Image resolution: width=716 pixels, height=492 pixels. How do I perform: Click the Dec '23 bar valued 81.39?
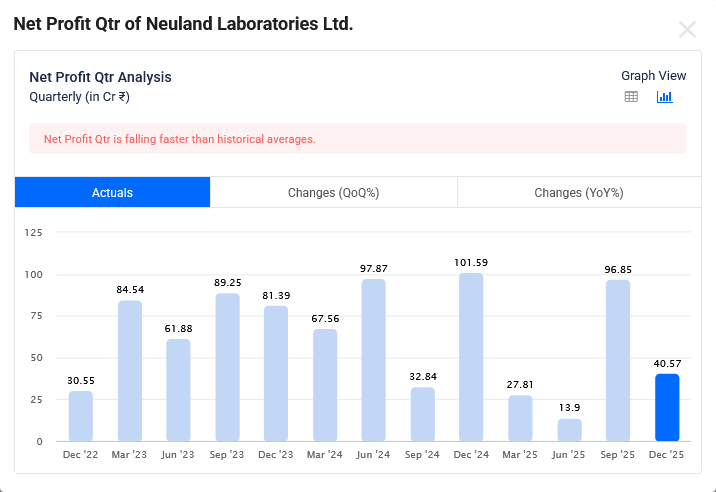[276, 374]
